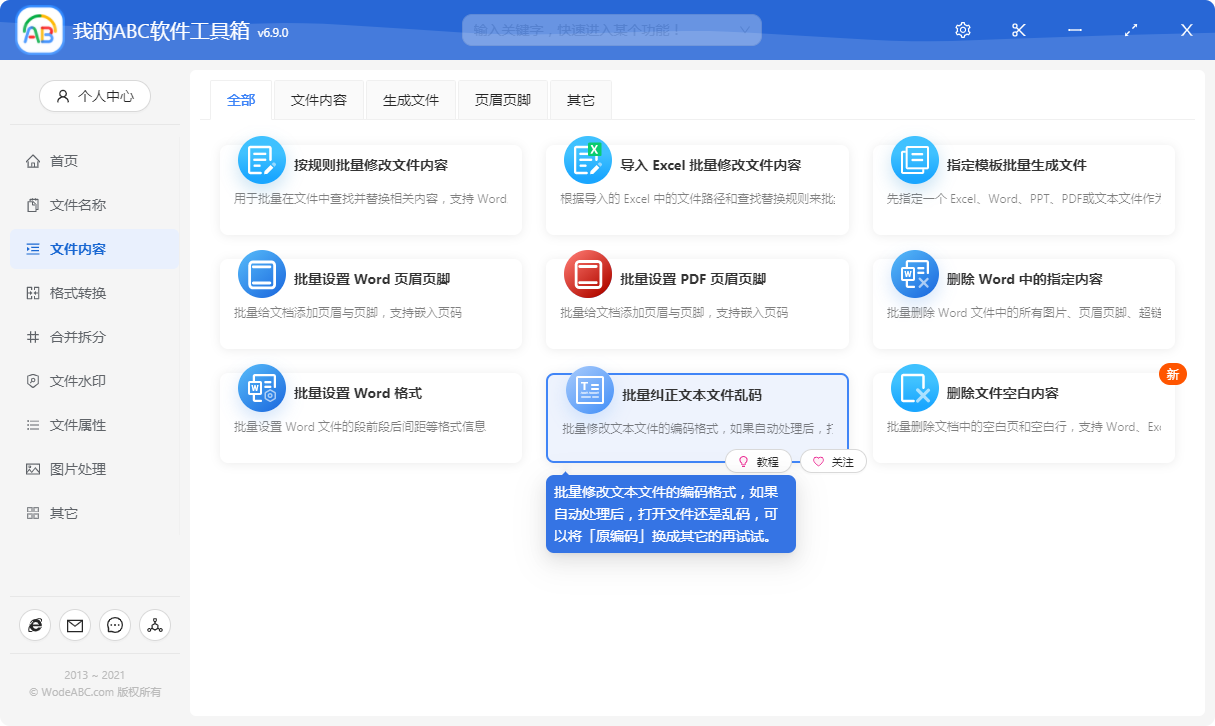
Task: Open the settings gear in title bar
Action: pos(962,29)
